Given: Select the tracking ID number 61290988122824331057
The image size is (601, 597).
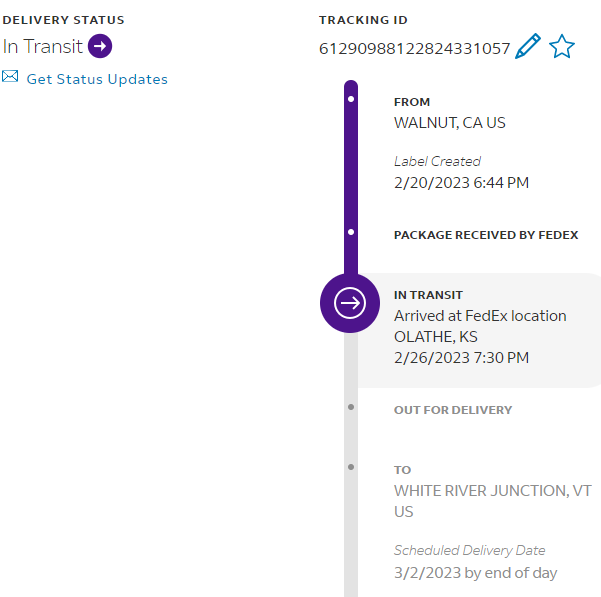Looking at the screenshot, I should (x=414, y=48).
